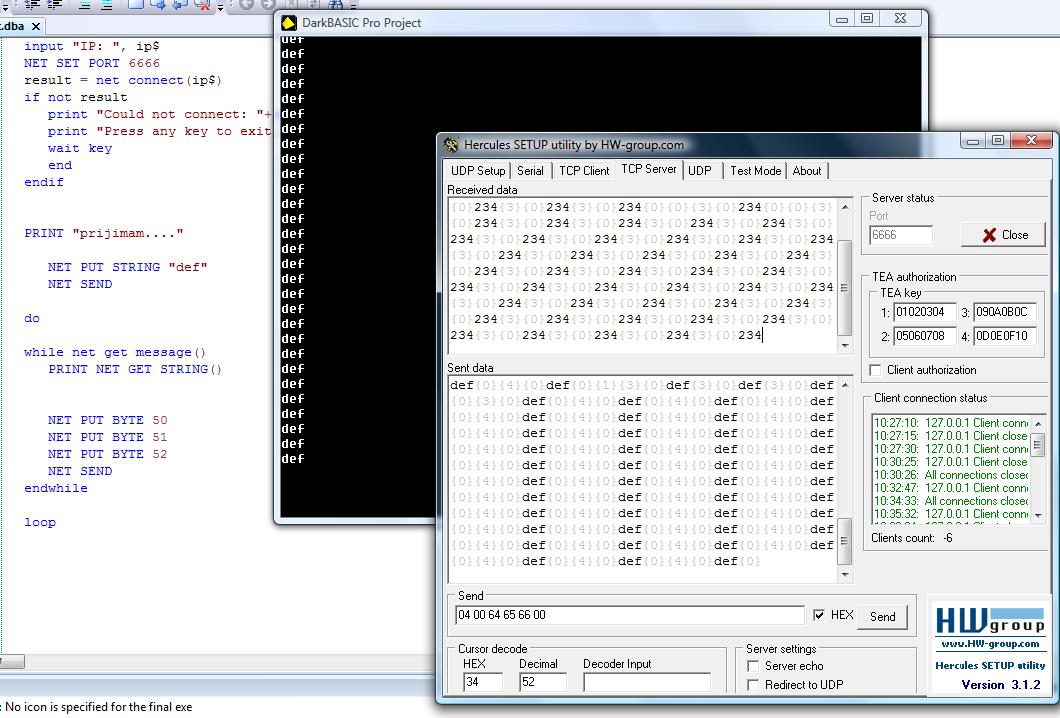The height and width of the screenshot is (718, 1060).
Task: Select log entry '10:30:26: All connections closed'
Action: point(950,475)
